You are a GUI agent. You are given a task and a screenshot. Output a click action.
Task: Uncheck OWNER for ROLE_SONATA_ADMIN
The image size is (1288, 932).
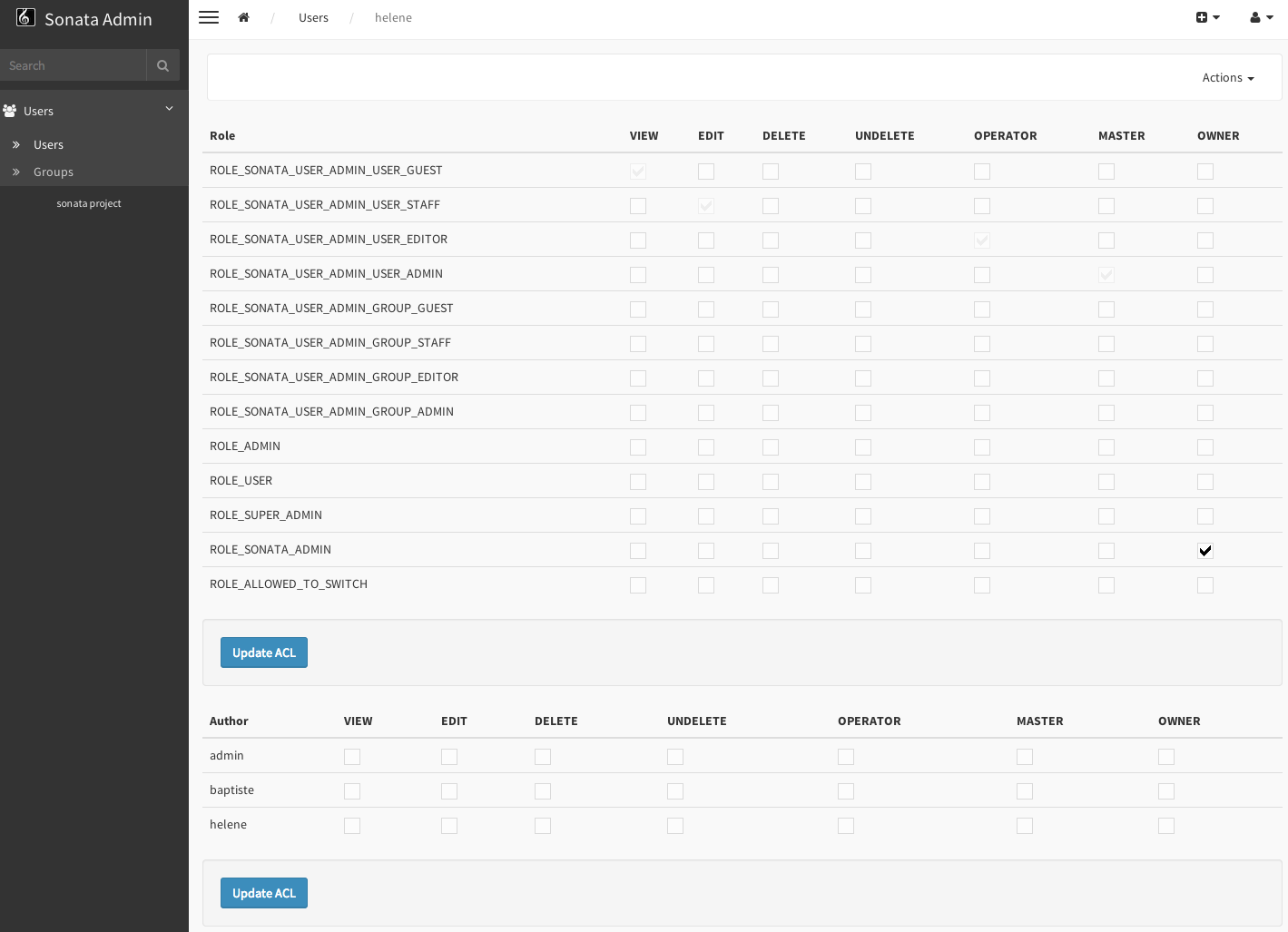pos(1204,551)
